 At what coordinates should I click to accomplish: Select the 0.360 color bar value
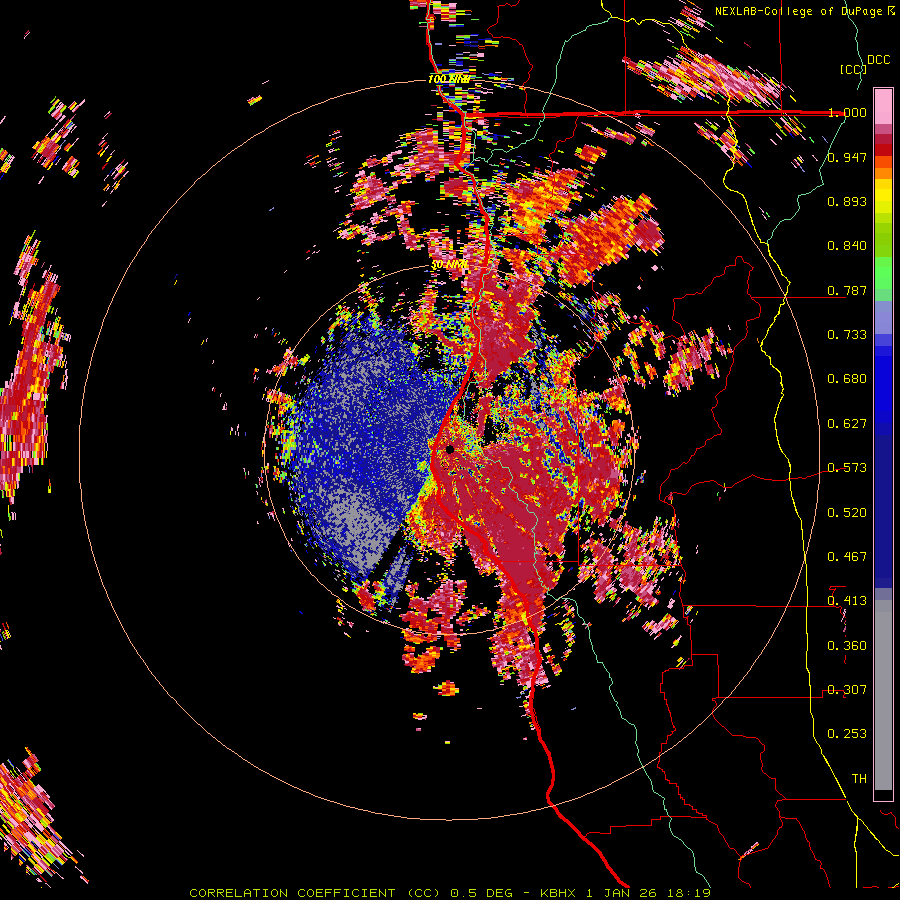click(847, 646)
